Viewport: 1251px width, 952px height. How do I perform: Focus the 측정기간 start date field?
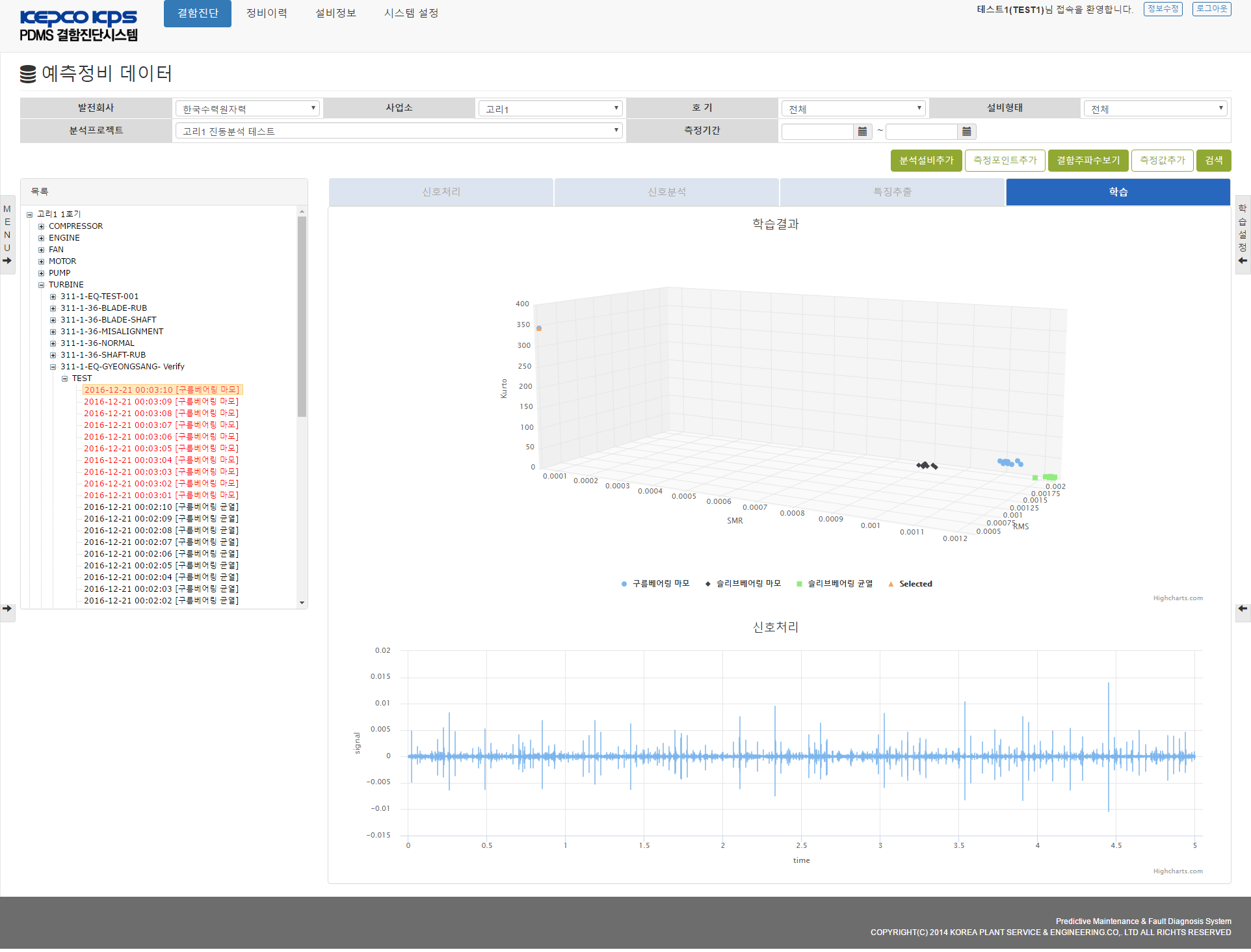point(817,132)
